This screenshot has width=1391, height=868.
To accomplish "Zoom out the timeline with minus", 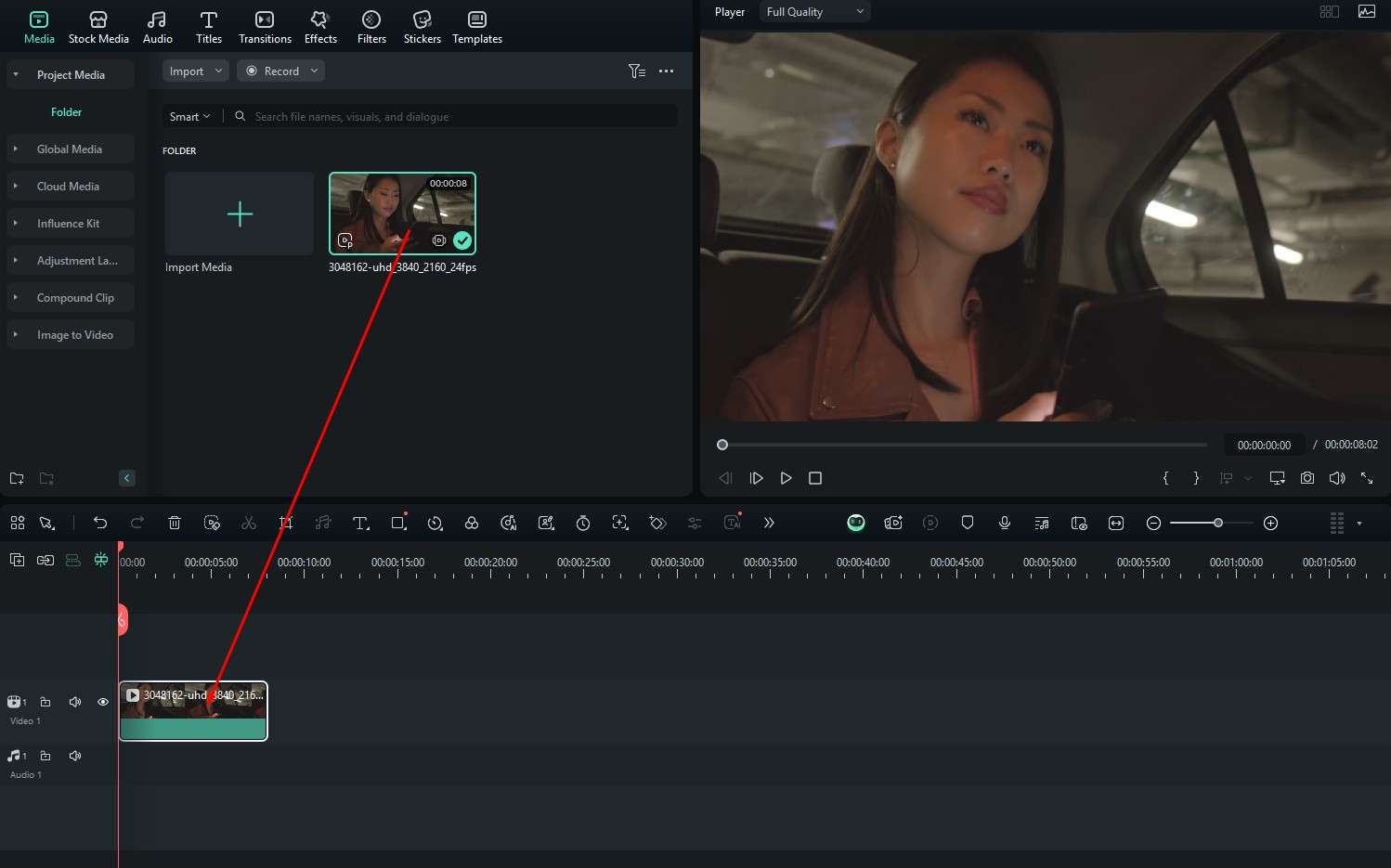I will pyautogui.click(x=1153, y=523).
